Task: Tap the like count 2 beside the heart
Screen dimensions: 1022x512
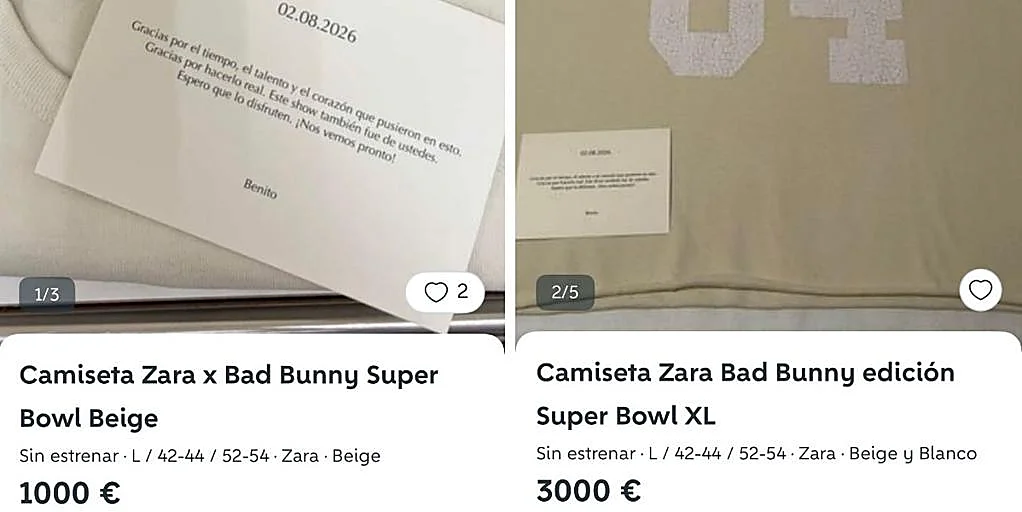Action: pyautogui.click(x=462, y=291)
